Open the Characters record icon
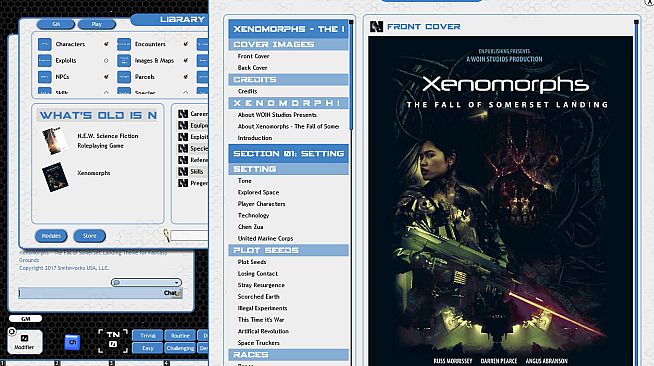This screenshot has height=366, width=654. [x=45, y=44]
